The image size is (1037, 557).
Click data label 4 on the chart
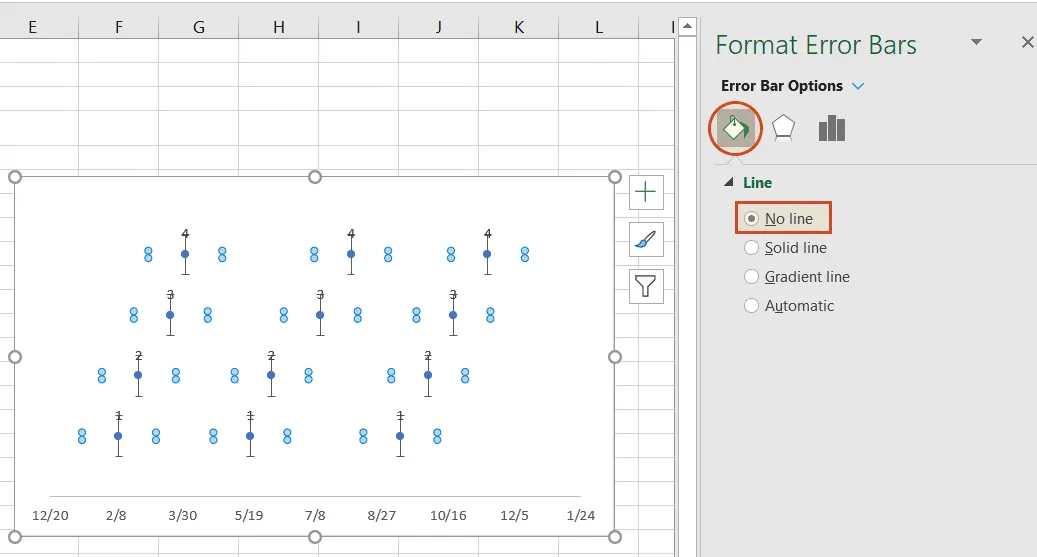(x=185, y=234)
